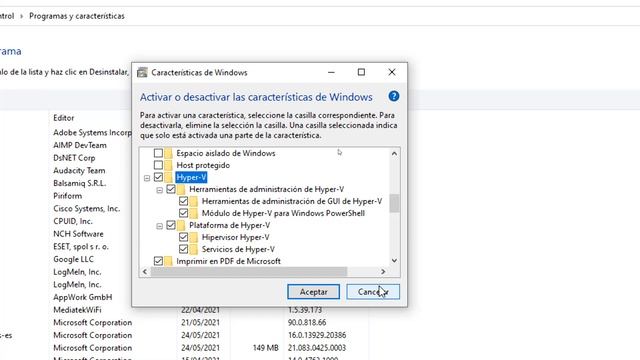Click the features list scroll down arrow

click(394, 260)
